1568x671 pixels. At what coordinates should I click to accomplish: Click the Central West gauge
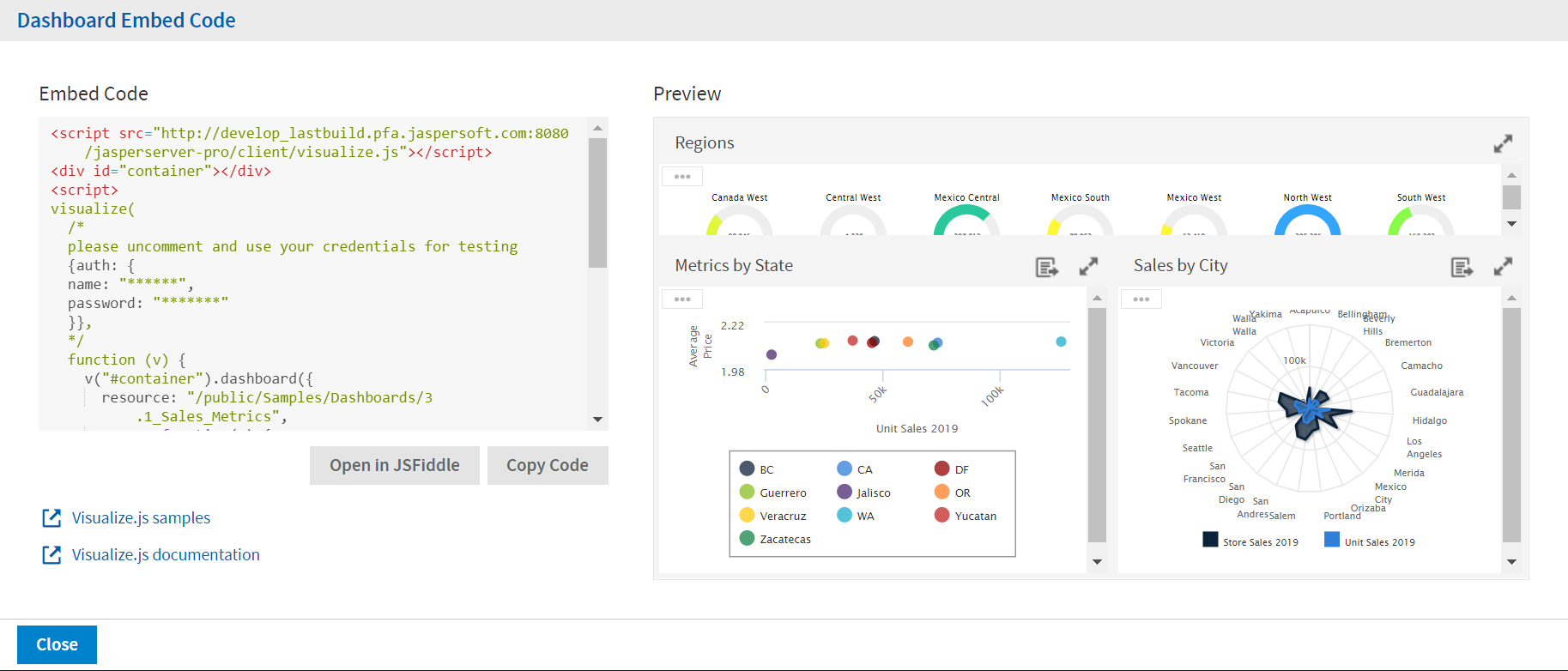click(853, 220)
